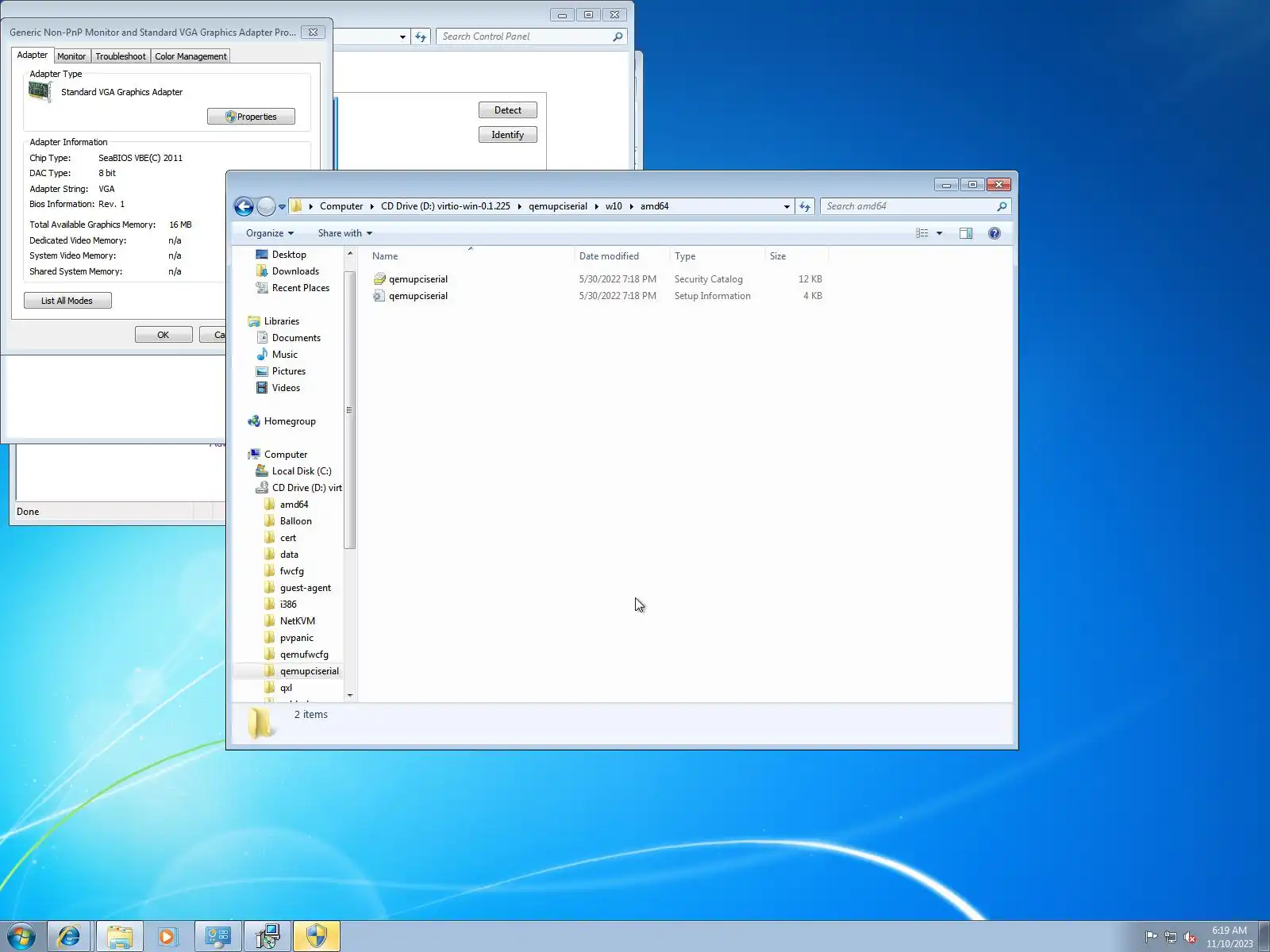
Task: Select Desktop in the navigation pane
Action: click(x=281, y=255)
